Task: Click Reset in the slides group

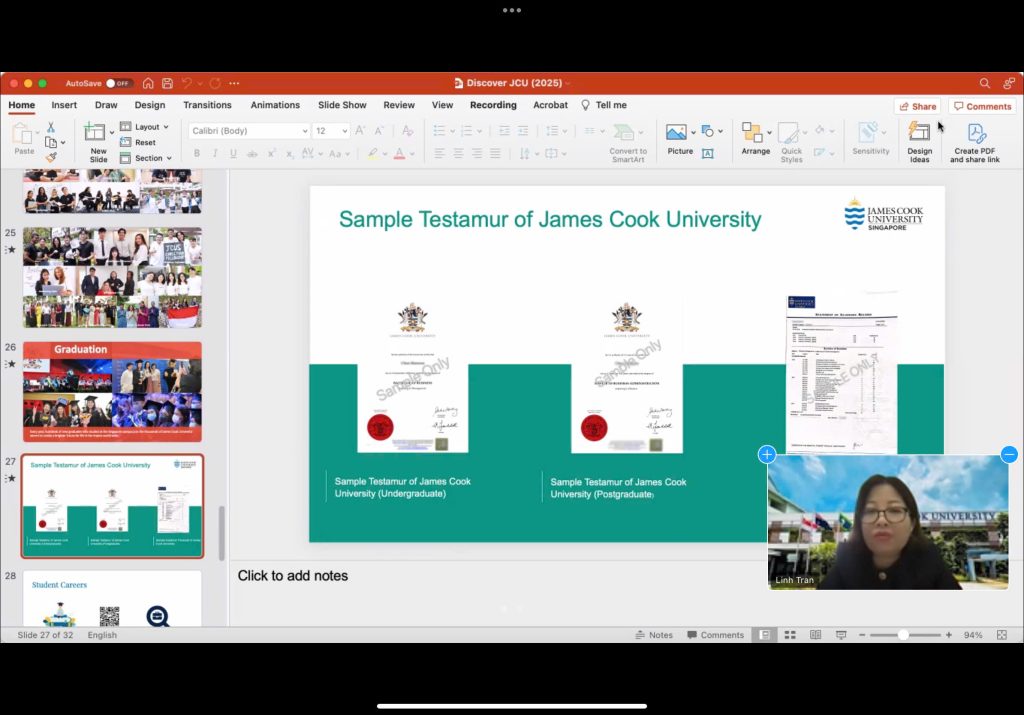Action: point(138,142)
